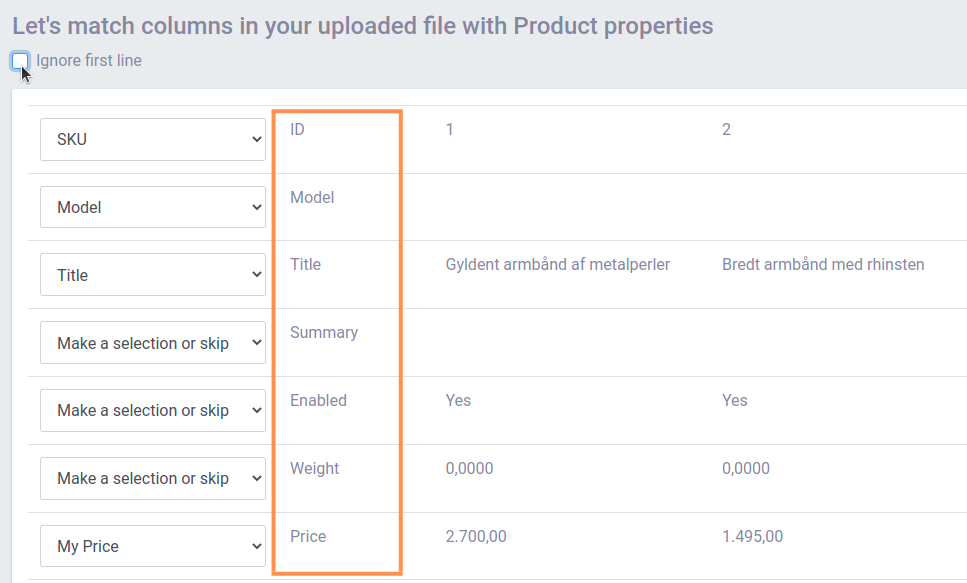Open the dropdown beside the Summary row
This screenshot has height=583, width=967.
pos(153,343)
